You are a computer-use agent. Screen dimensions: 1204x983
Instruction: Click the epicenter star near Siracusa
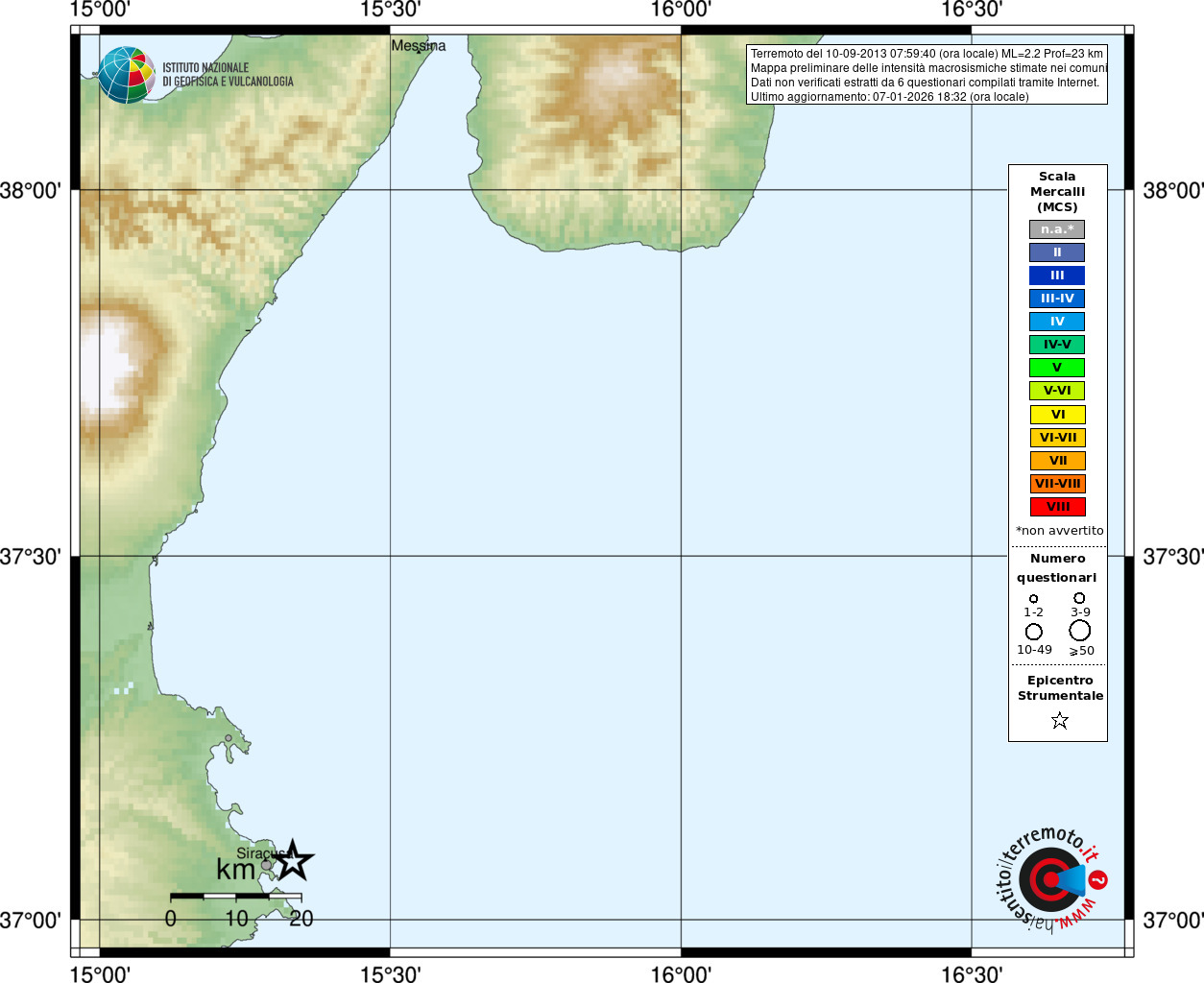coord(293,860)
